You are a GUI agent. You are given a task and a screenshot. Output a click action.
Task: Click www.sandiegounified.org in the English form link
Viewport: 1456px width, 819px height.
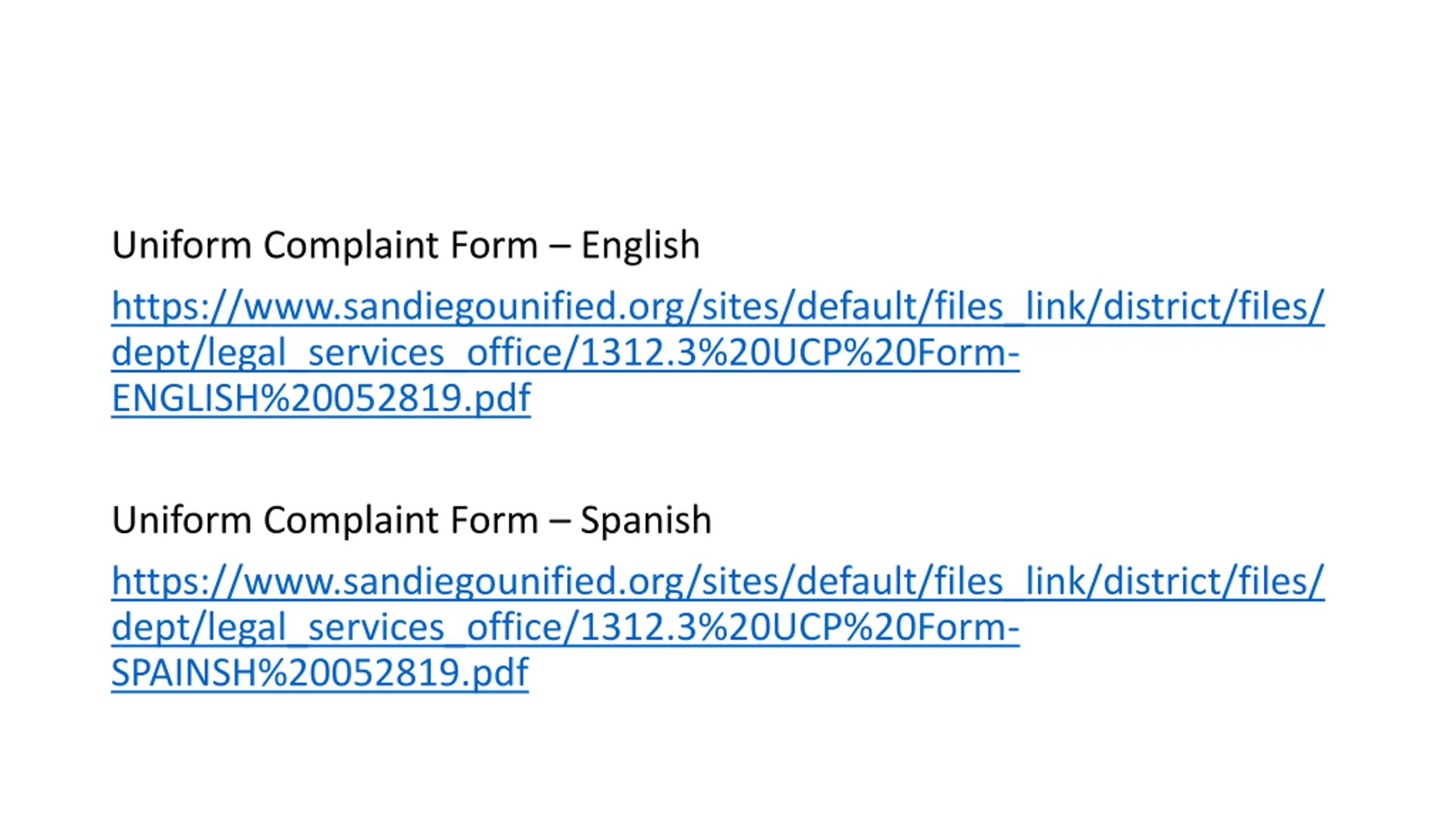click(x=463, y=306)
